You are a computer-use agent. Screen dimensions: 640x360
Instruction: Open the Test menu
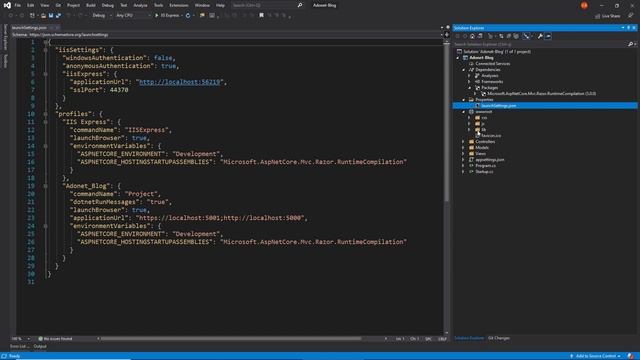(124, 5)
